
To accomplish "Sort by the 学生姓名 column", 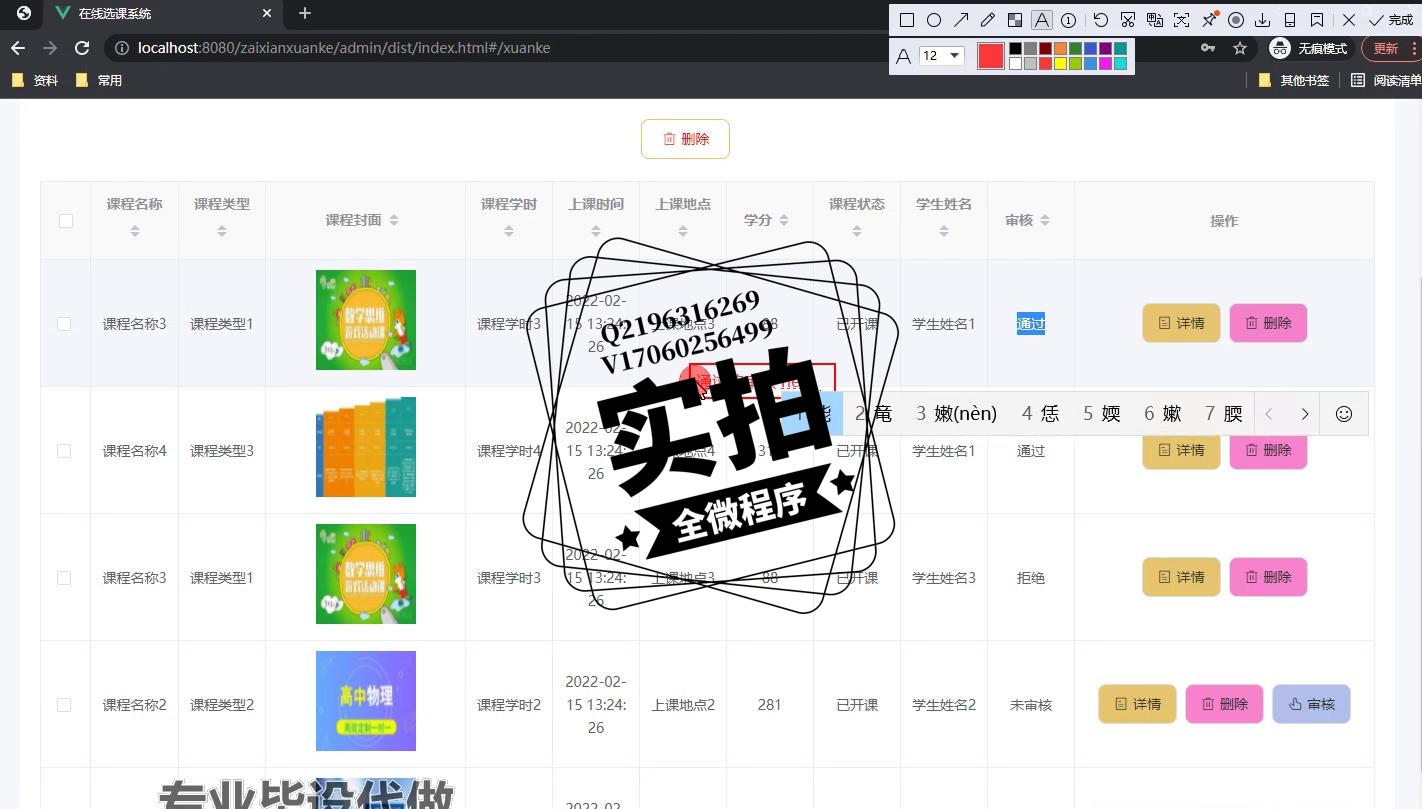I will coord(944,231).
